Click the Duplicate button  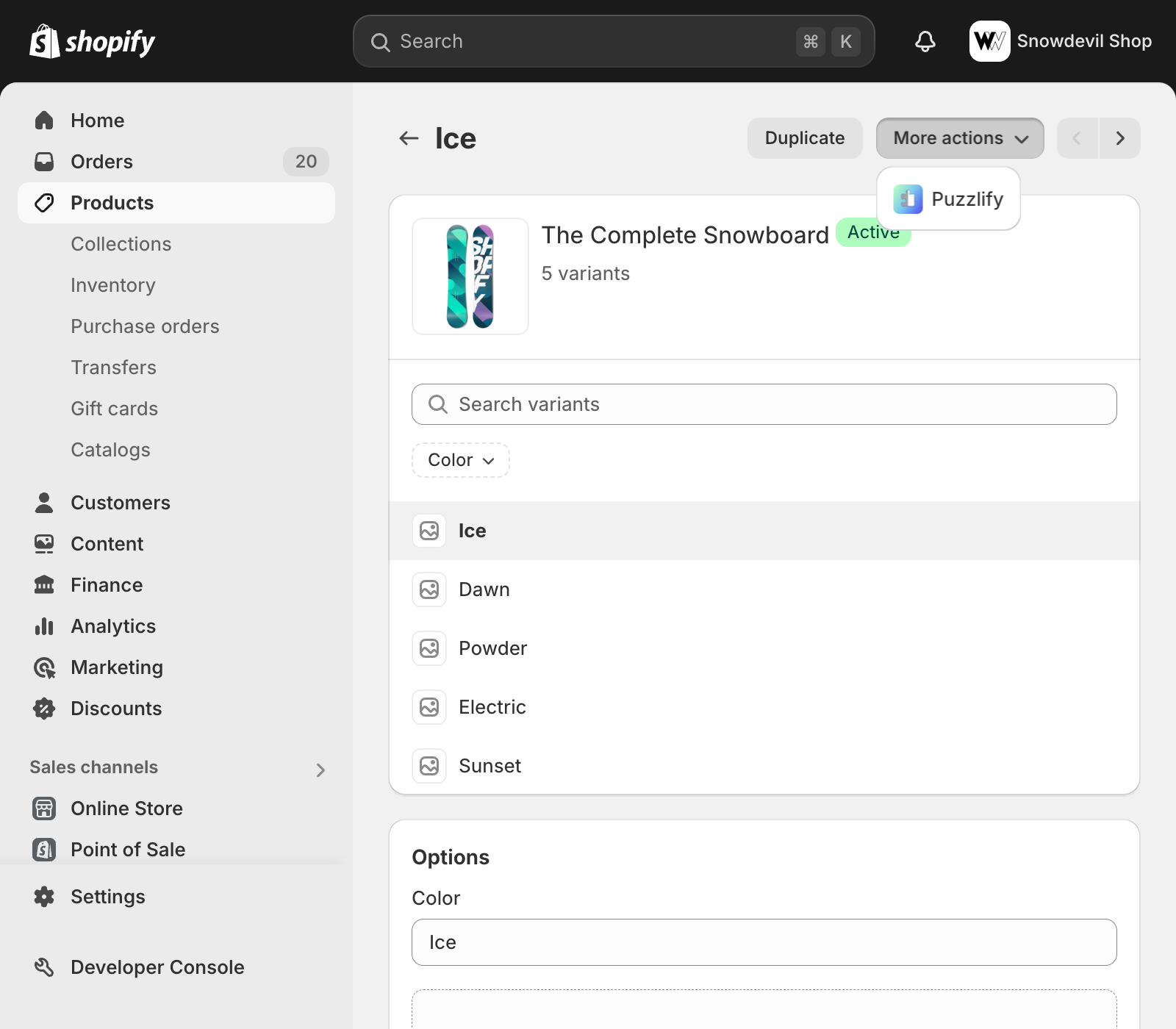coord(804,138)
